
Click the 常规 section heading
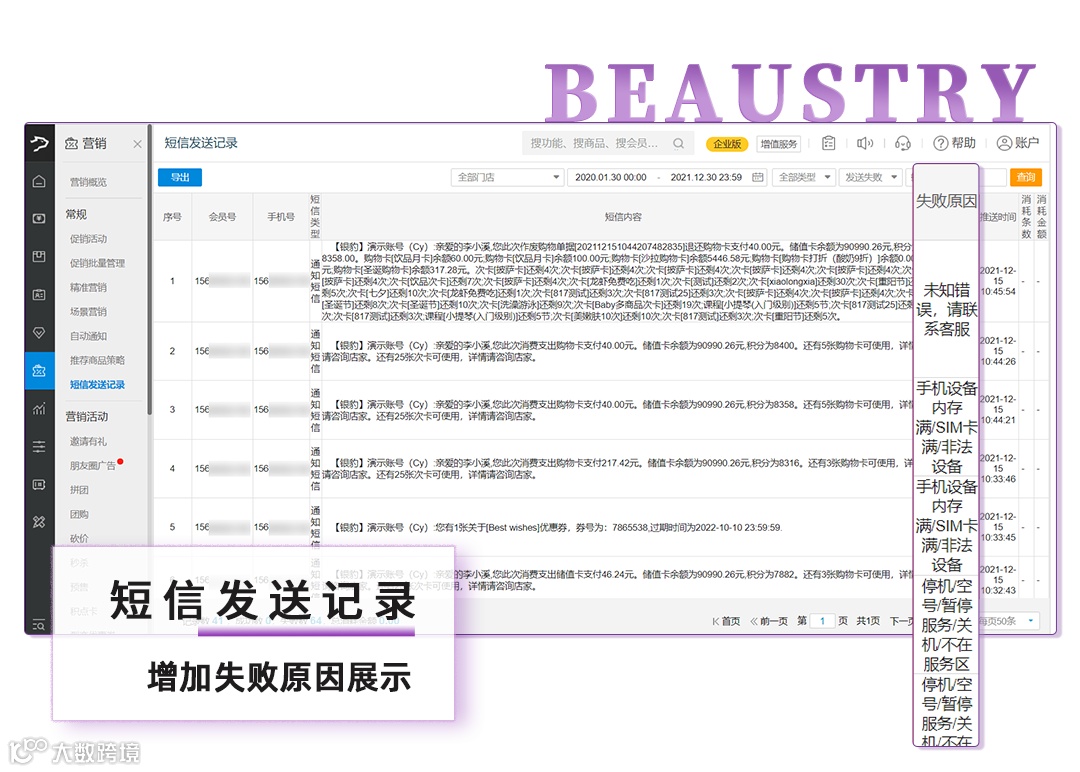(x=76, y=214)
